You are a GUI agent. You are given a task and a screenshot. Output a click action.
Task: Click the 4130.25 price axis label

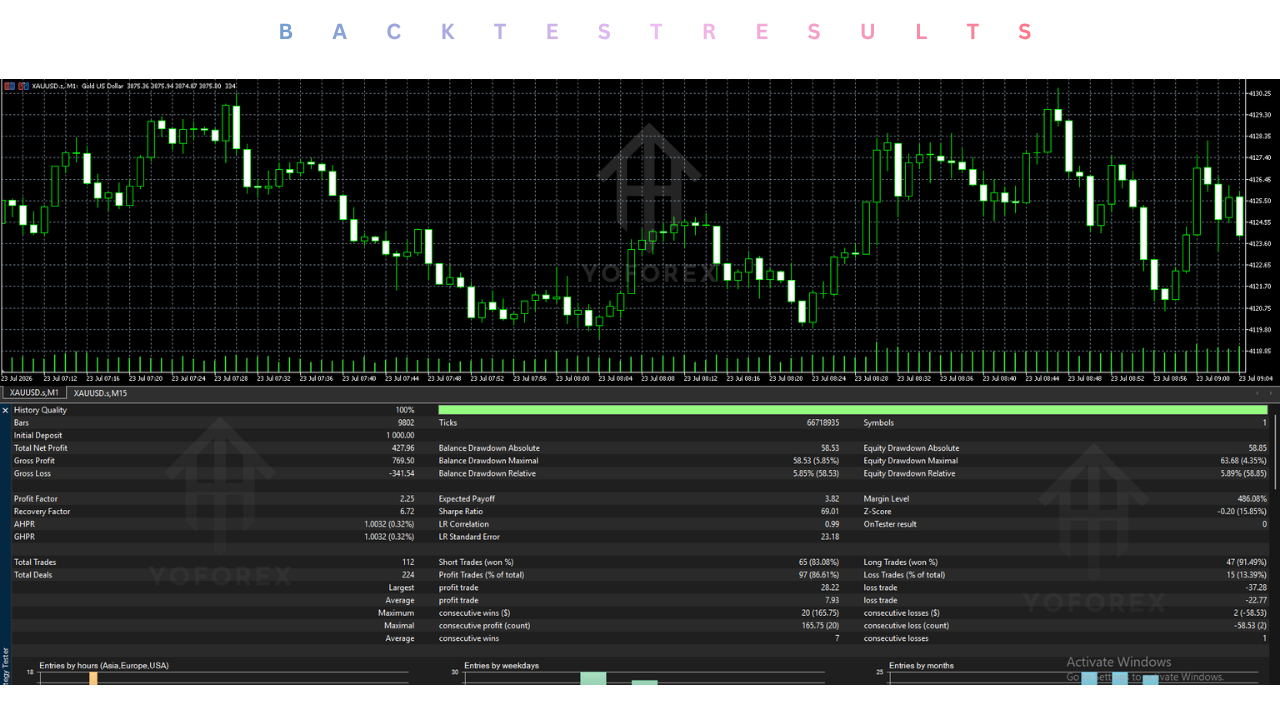coord(1260,93)
